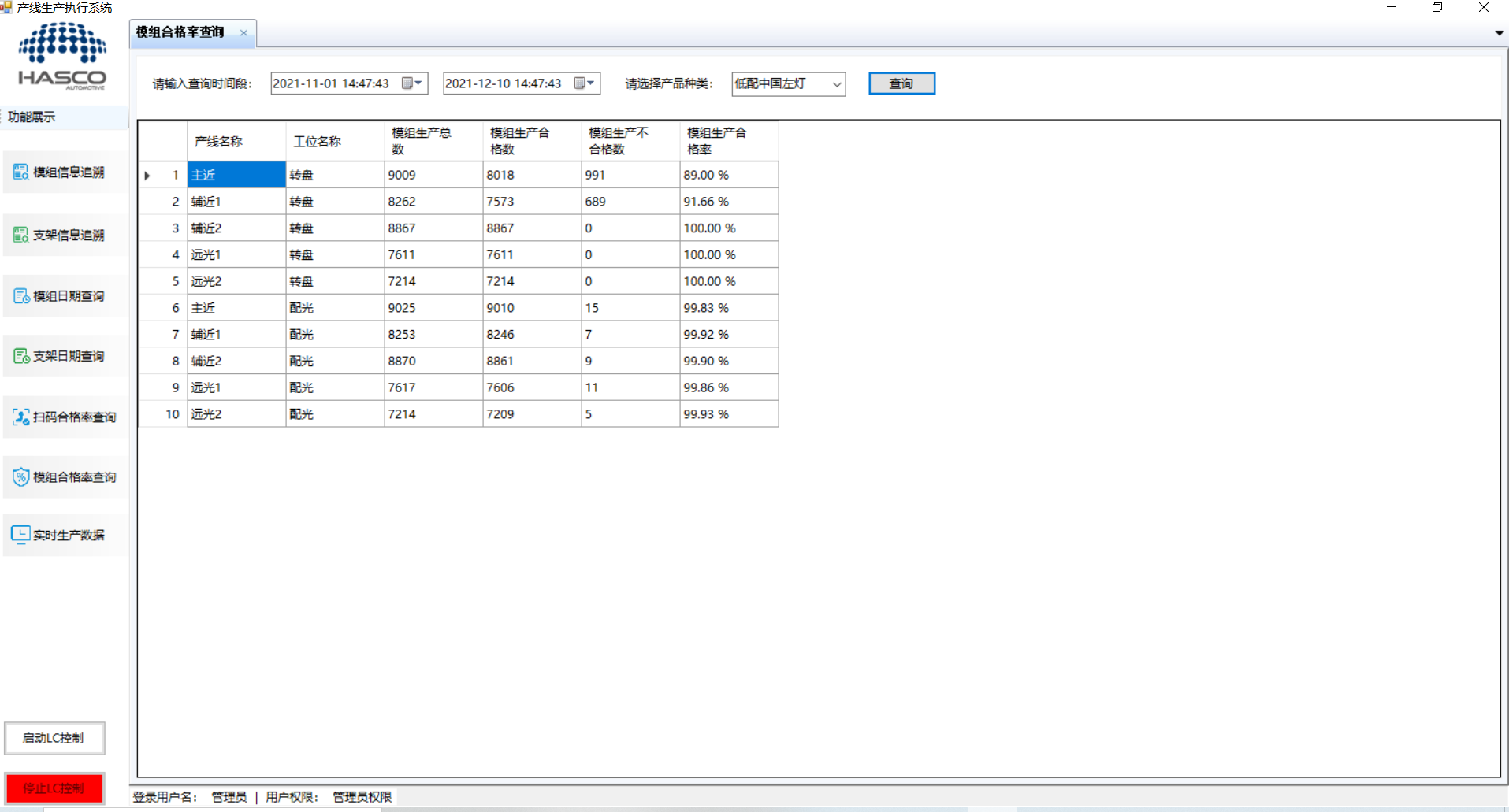Open the end date calendar dropdown

pyautogui.click(x=585, y=83)
